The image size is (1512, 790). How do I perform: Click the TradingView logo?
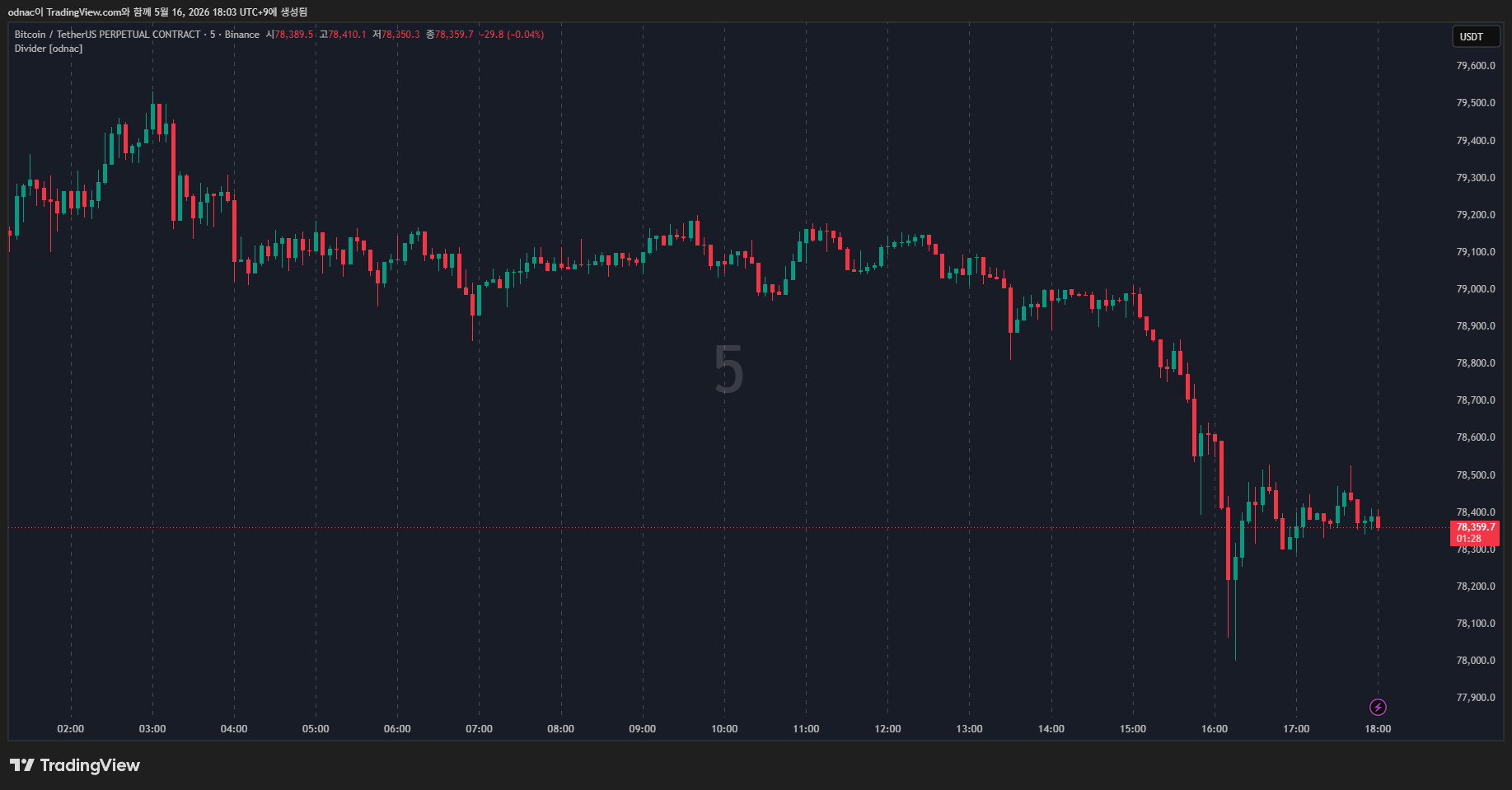(75, 765)
